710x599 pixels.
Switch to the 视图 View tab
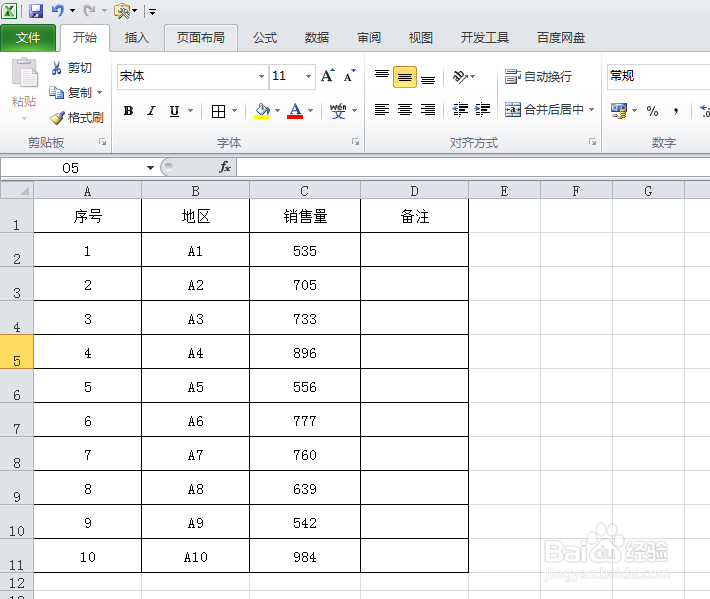[421, 38]
